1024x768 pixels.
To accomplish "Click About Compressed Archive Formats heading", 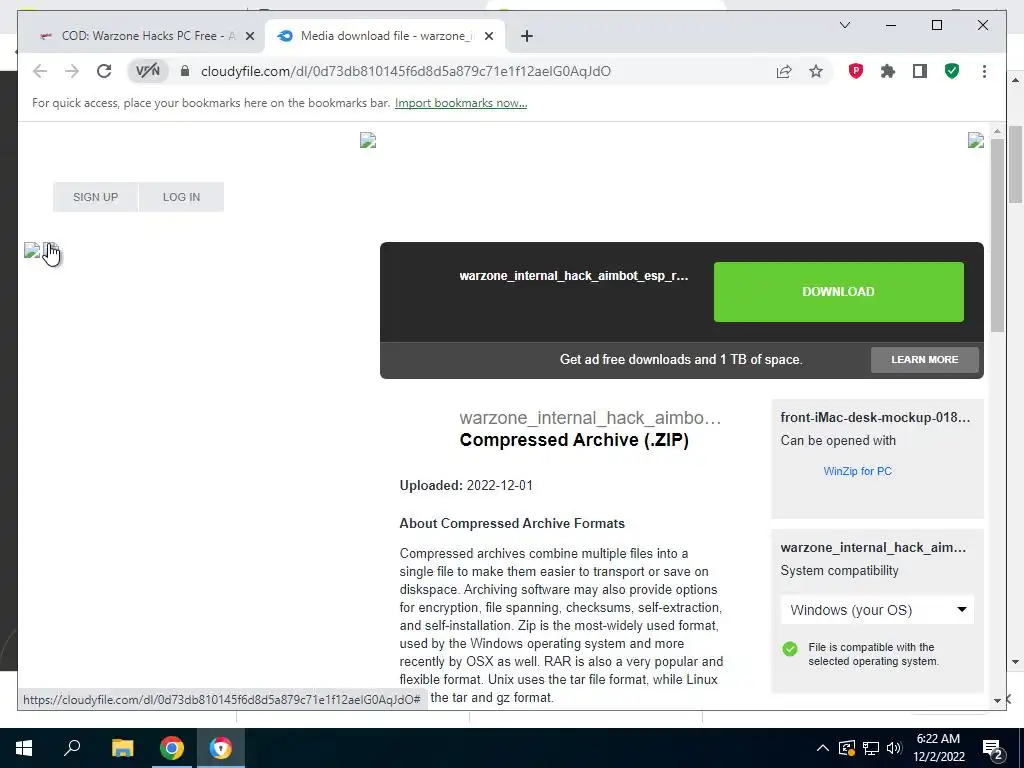I will pos(512,524).
